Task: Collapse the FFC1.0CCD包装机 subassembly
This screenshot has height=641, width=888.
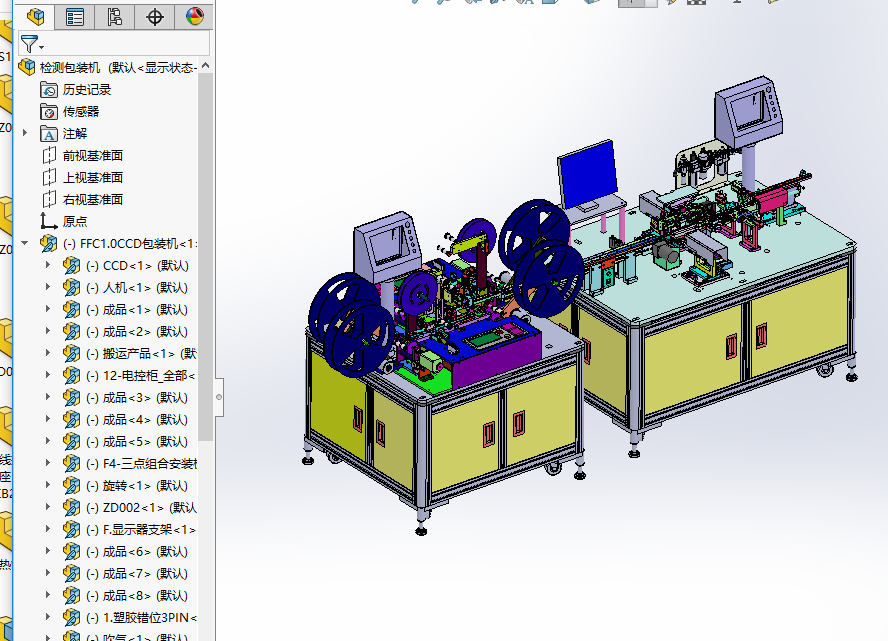Action: coord(25,243)
